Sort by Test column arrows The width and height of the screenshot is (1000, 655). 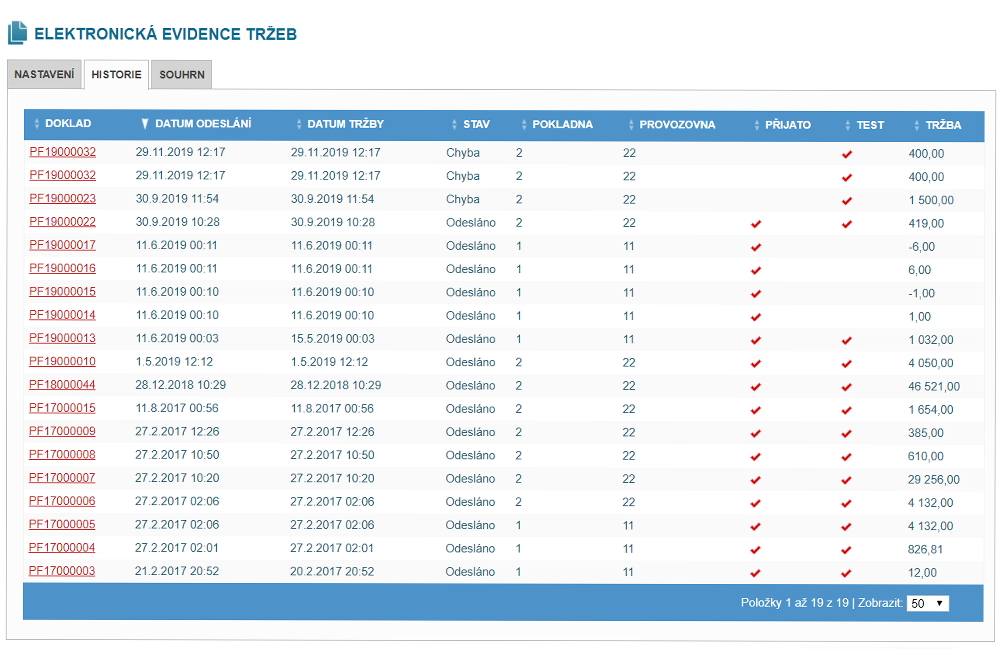point(848,125)
